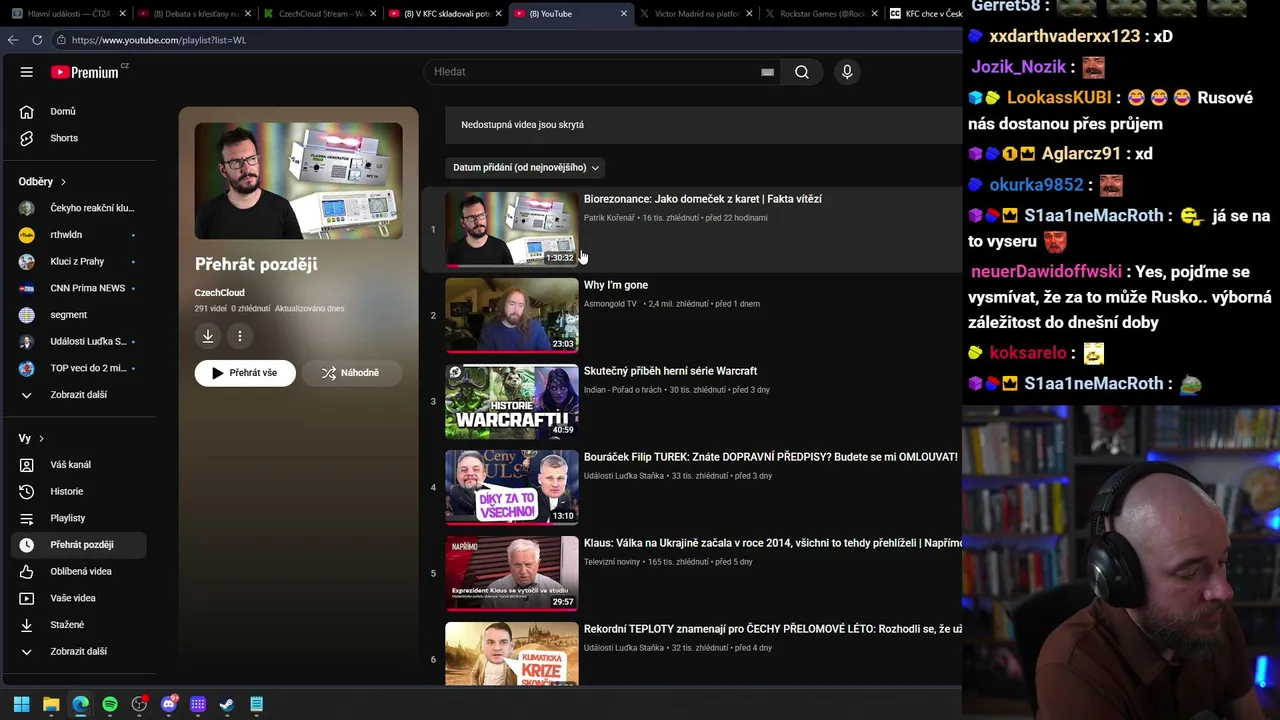The image size is (1280, 720).
Task: Switch to the V KFC skladovali tab
Action: 444,14
